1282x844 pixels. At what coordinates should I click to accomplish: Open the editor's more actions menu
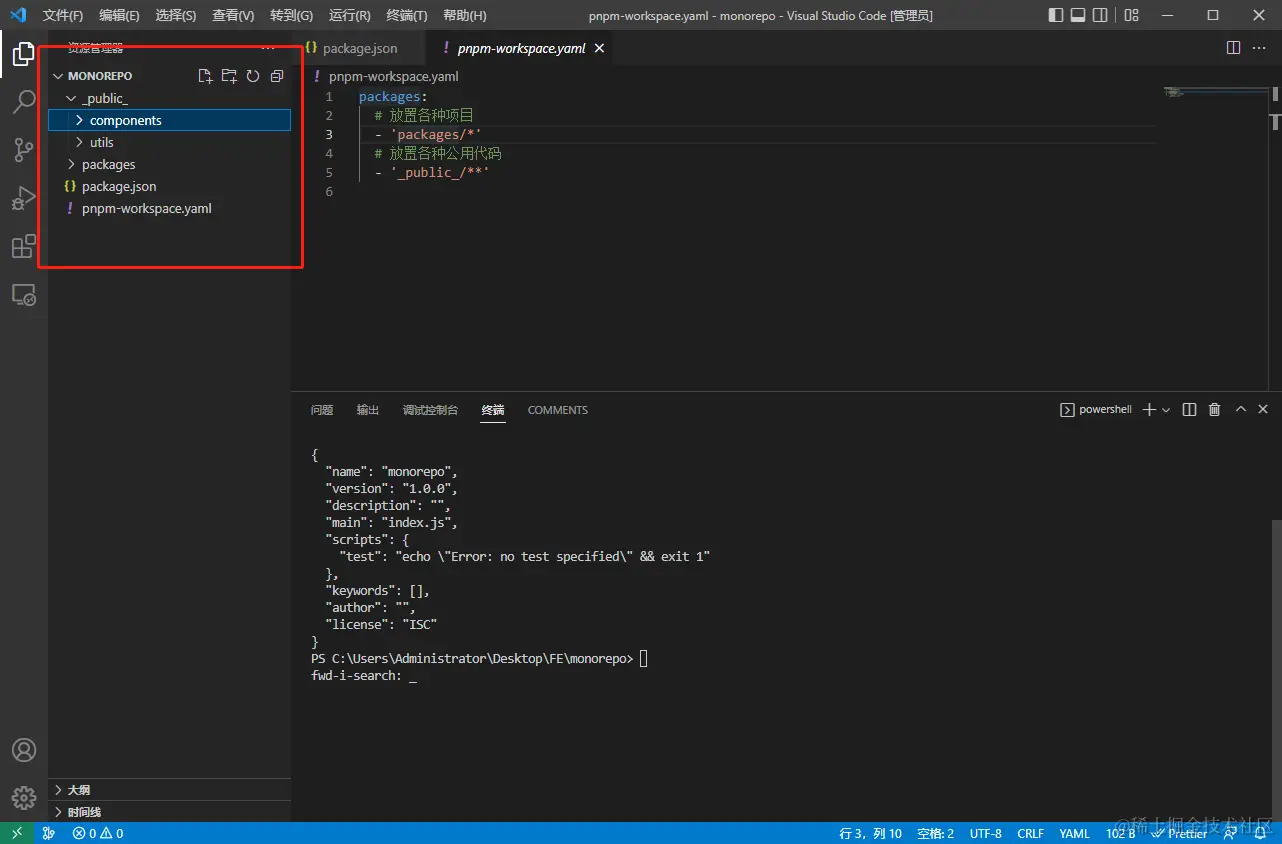click(x=1259, y=48)
